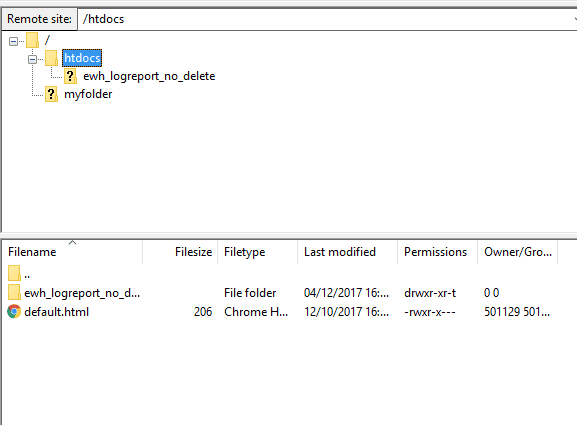577x425 pixels.
Task: Click question-mark icon beside ewh_logreport_no_delete
Action: coord(70,76)
